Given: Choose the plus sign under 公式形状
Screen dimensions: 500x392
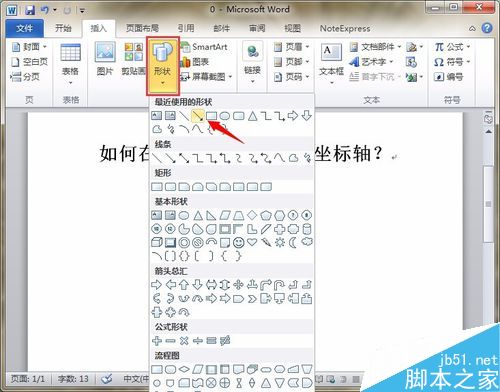Looking at the screenshot, I should pos(157,340).
